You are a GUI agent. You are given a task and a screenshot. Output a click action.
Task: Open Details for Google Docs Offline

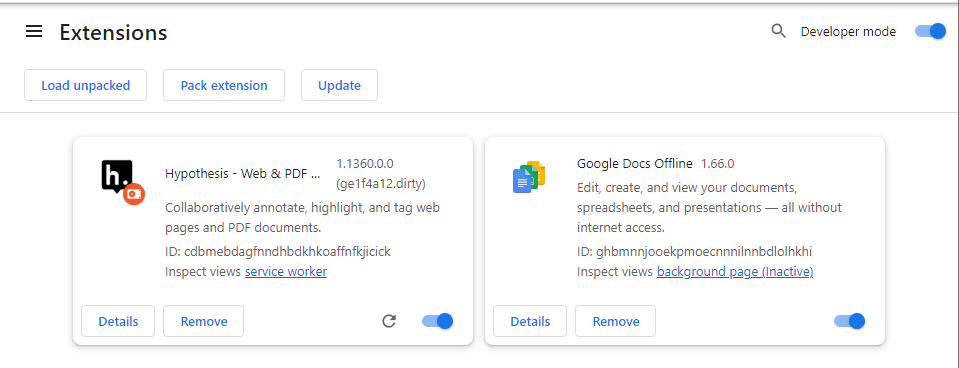coord(530,321)
